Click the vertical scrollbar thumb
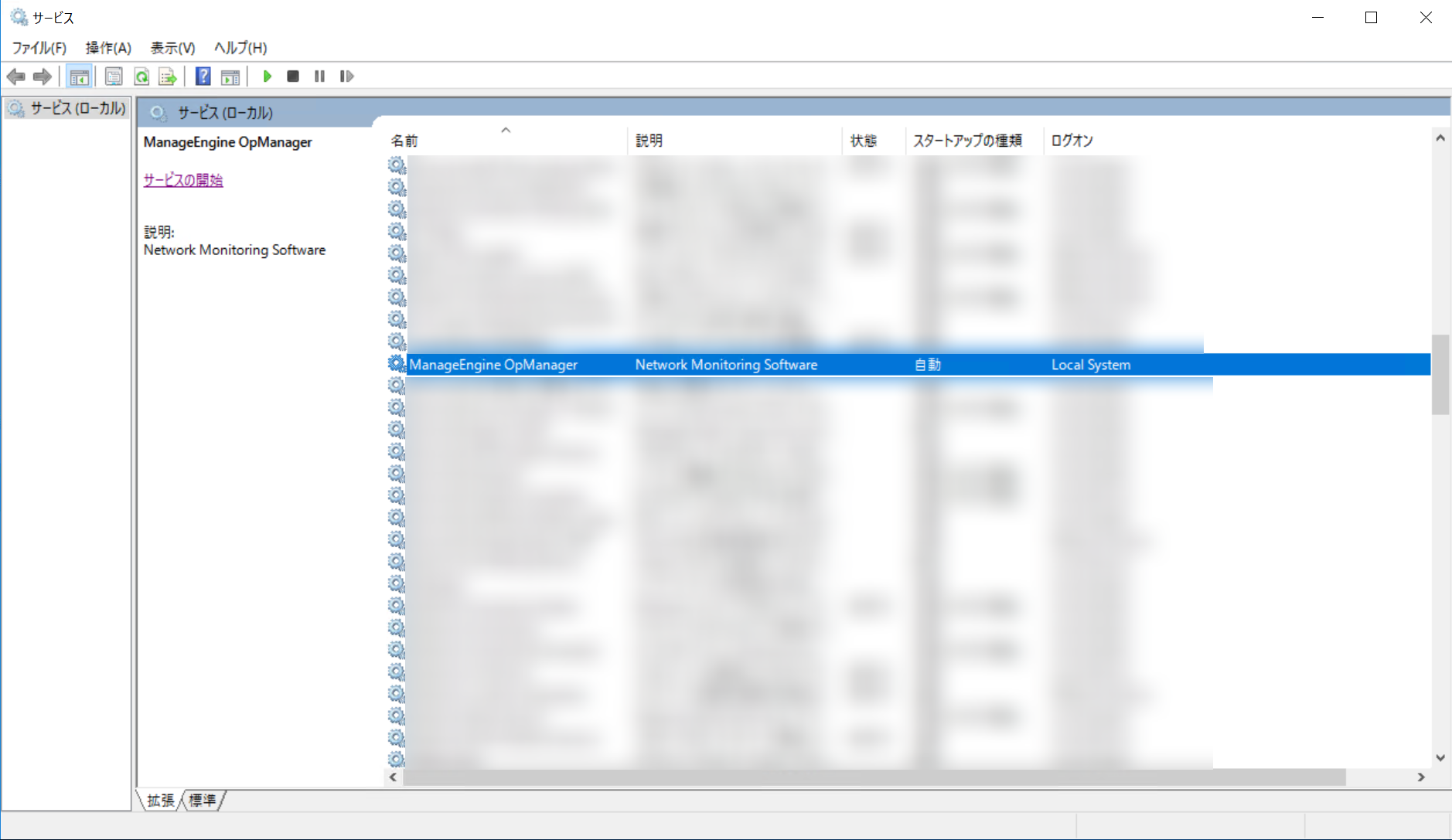 coord(1440,375)
